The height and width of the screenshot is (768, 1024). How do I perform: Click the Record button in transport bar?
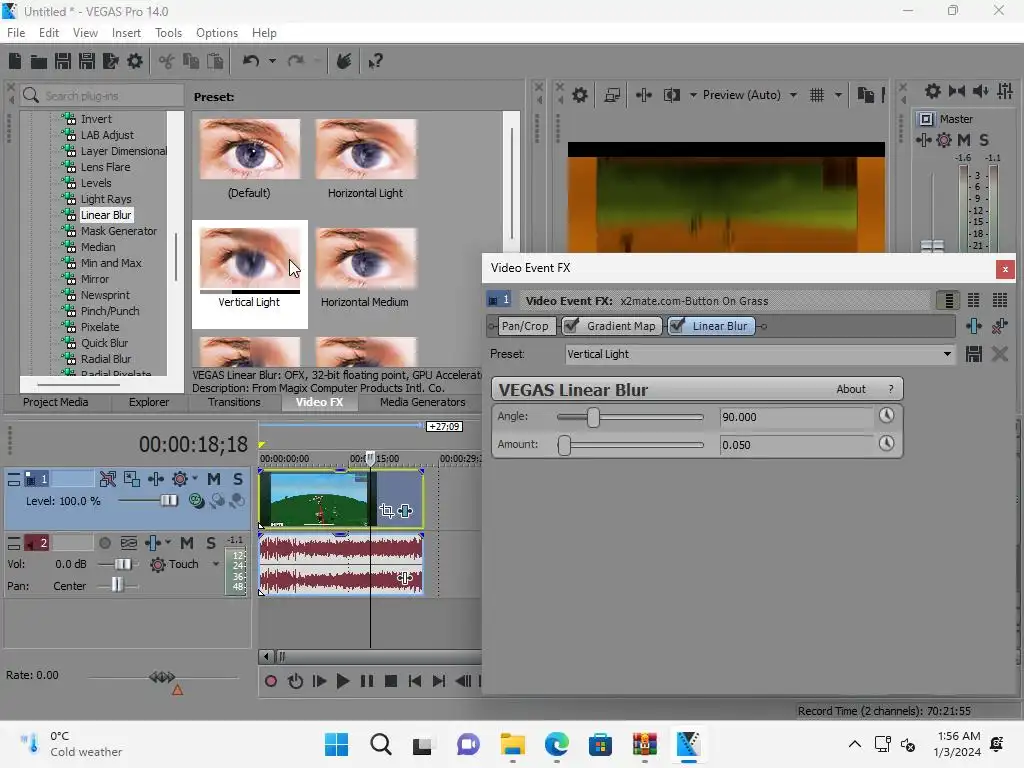tap(270, 681)
